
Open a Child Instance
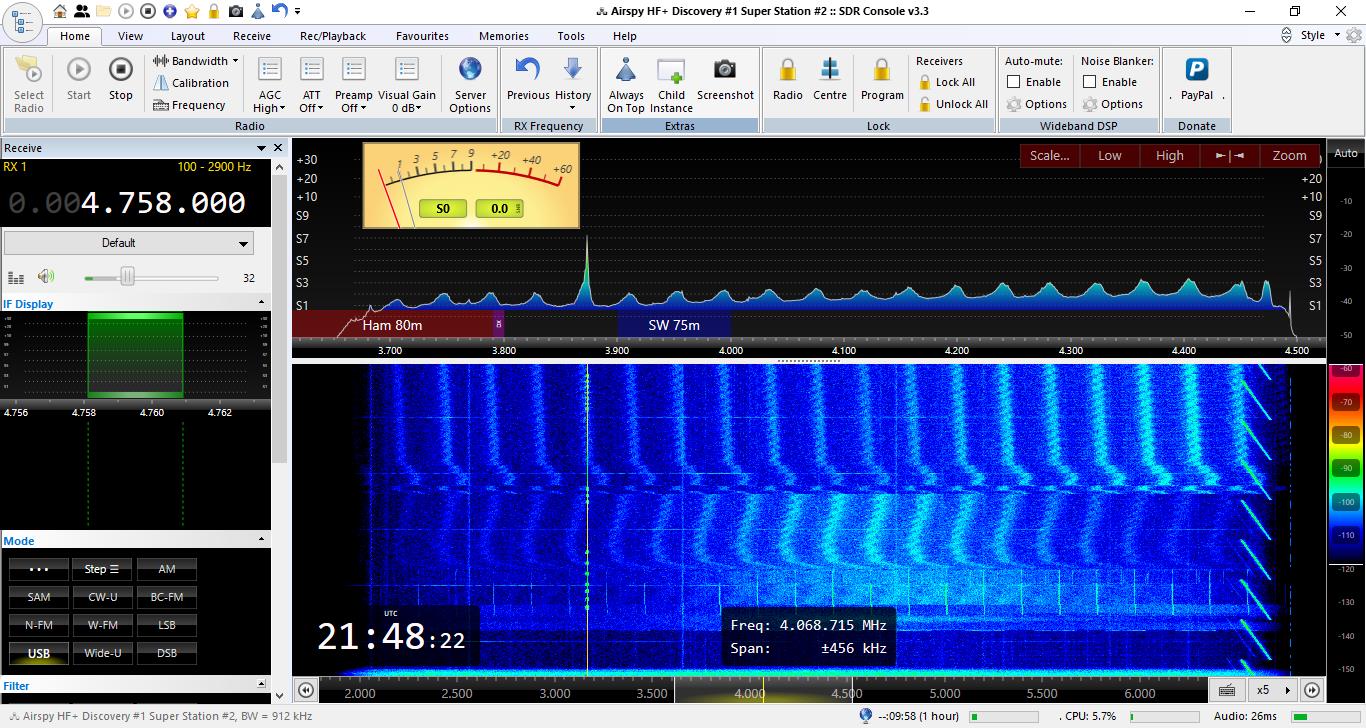[x=671, y=71]
